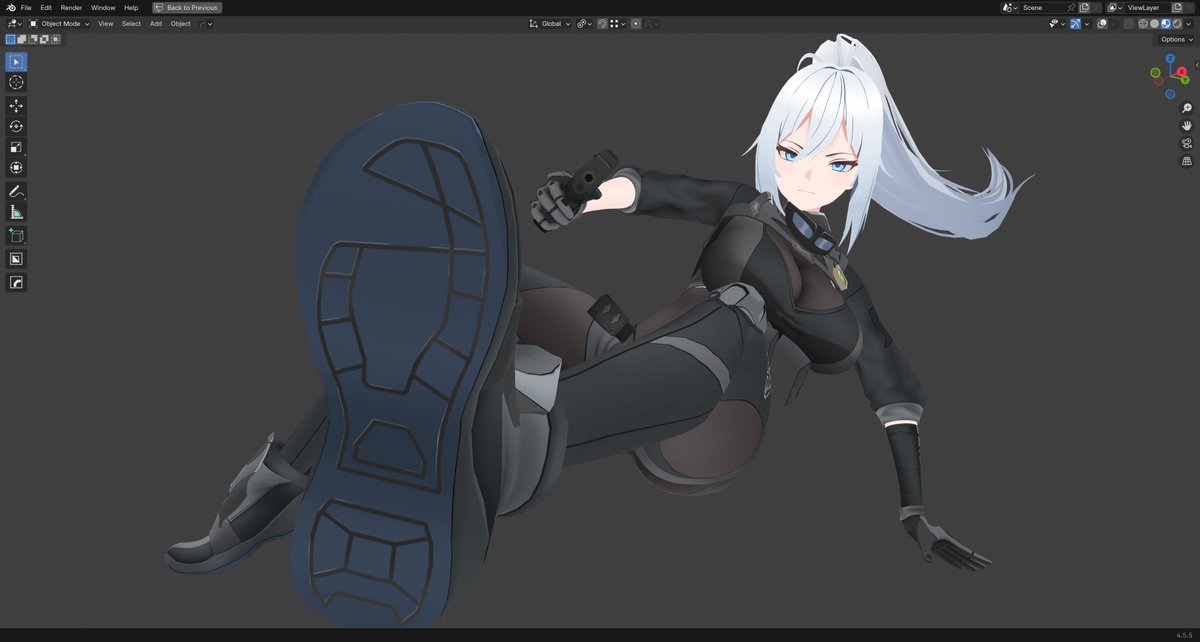Screen dimensions: 1200x642
Task: Toggle viewport overlays
Action: (1102, 23)
